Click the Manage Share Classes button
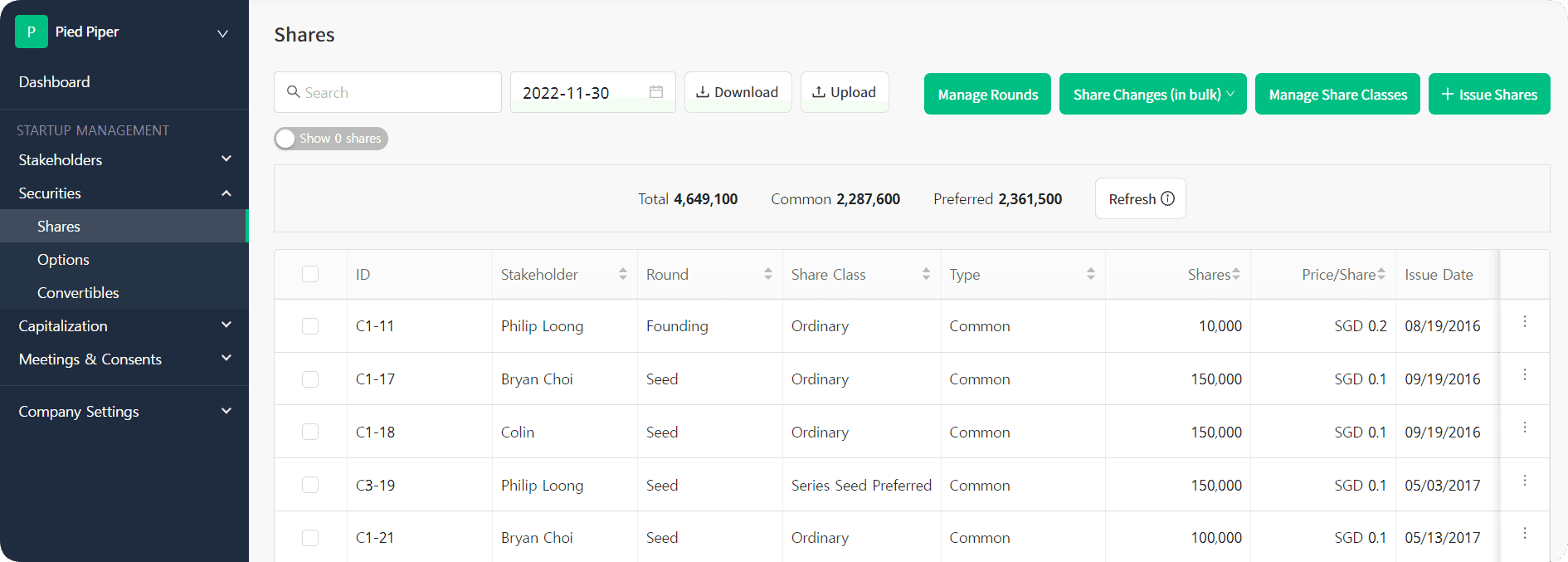Image resolution: width=1568 pixels, height=562 pixels. pyautogui.click(x=1337, y=94)
